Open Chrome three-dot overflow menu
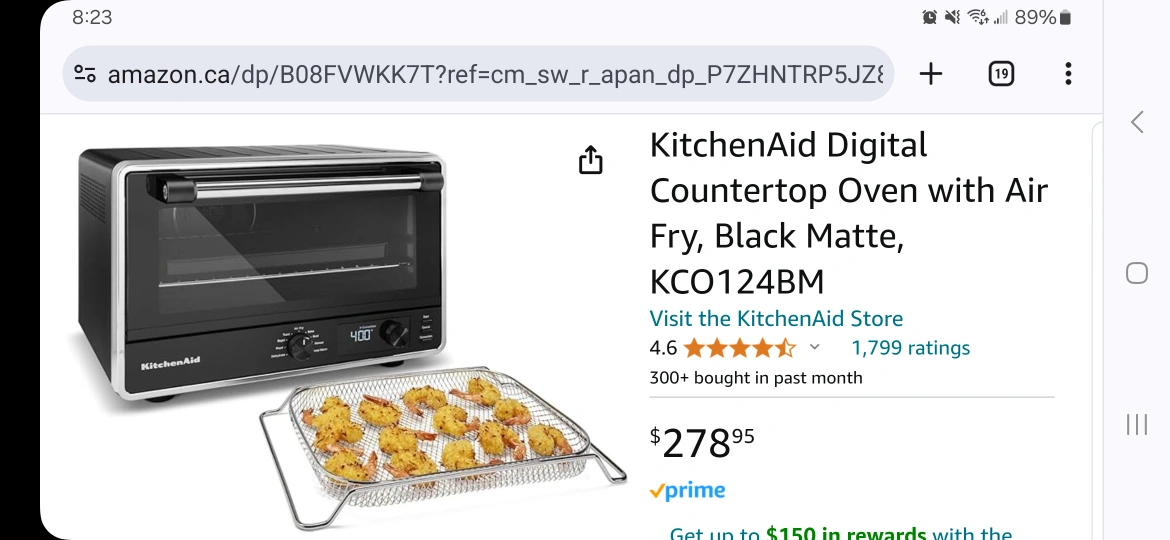1170x540 pixels. pos(1068,74)
